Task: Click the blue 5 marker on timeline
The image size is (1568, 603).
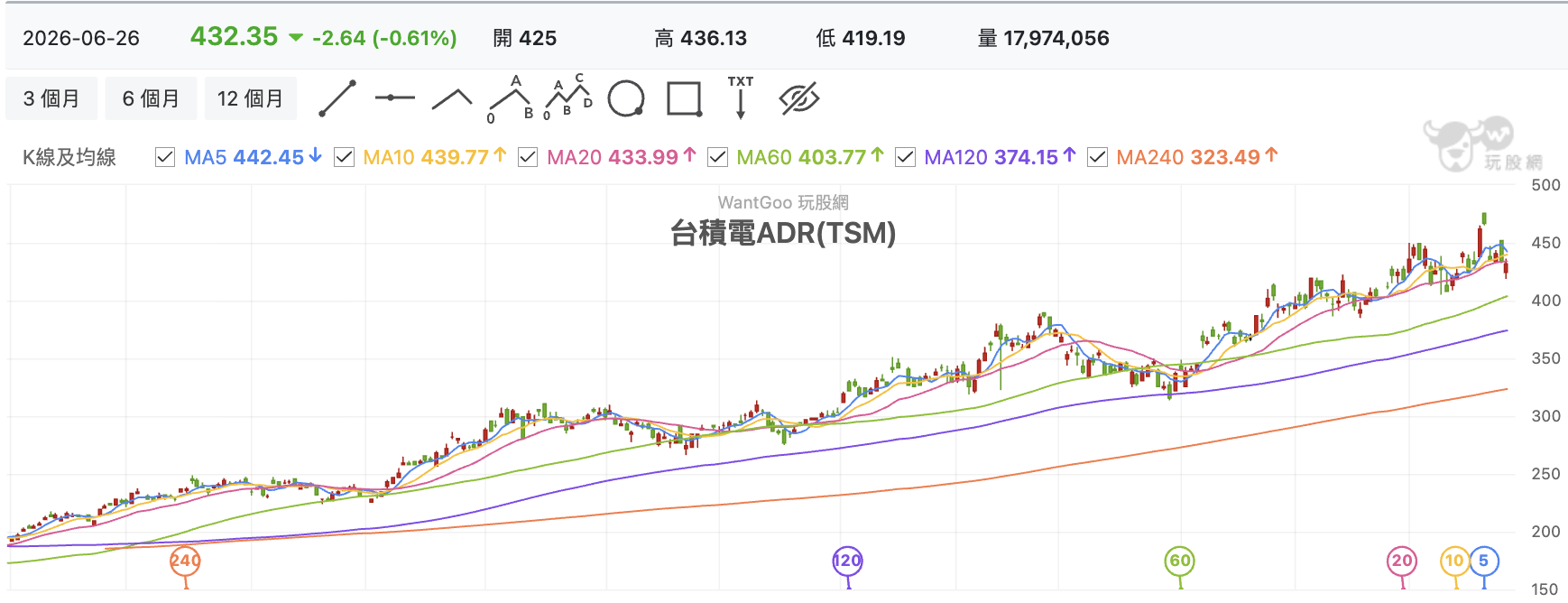Action: pos(1484,561)
